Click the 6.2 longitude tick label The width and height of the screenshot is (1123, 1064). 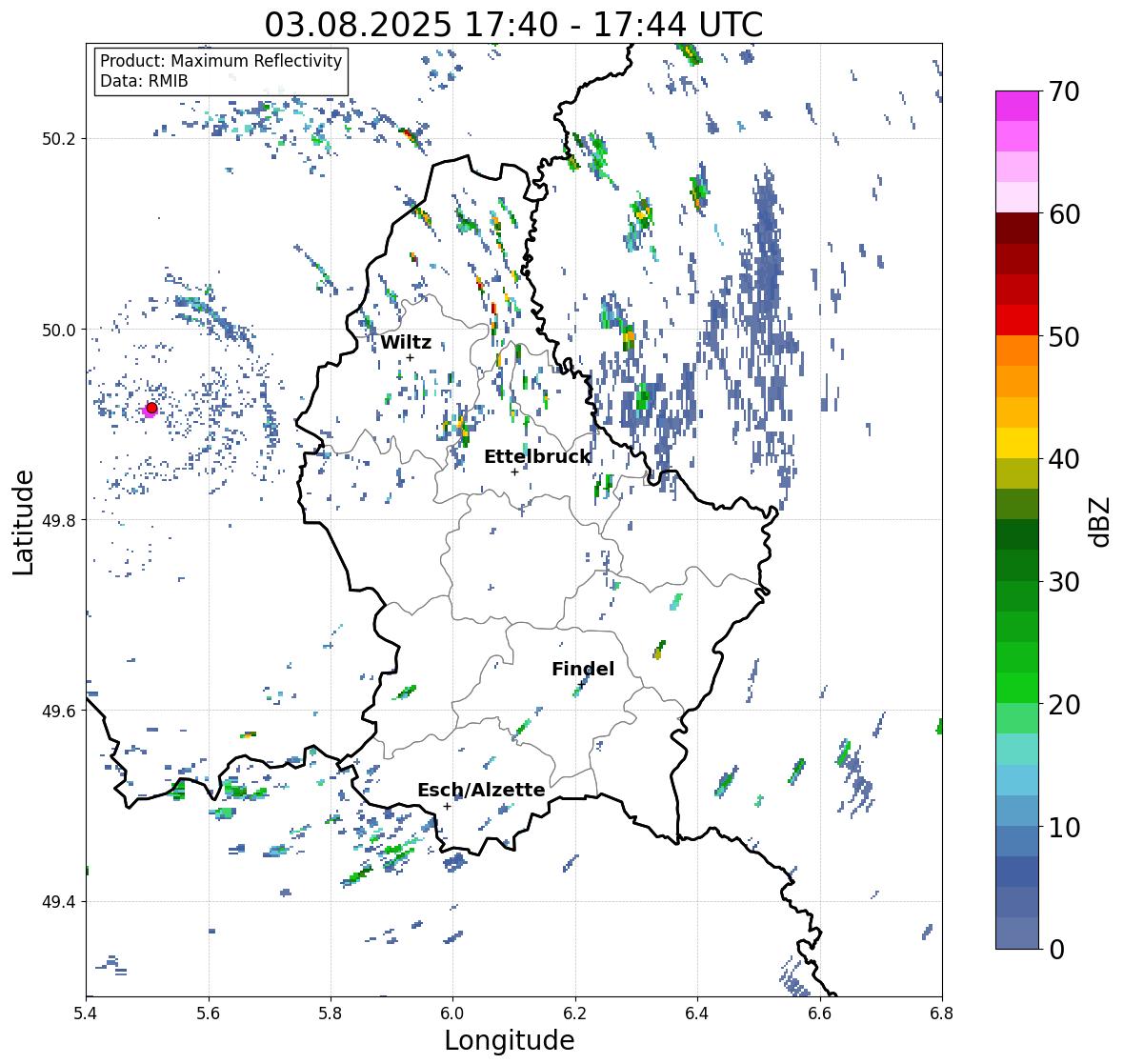coord(575,1013)
